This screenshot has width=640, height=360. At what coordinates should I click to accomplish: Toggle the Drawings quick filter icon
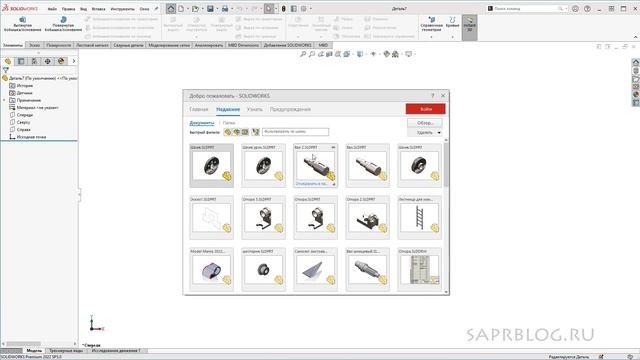point(245,132)
